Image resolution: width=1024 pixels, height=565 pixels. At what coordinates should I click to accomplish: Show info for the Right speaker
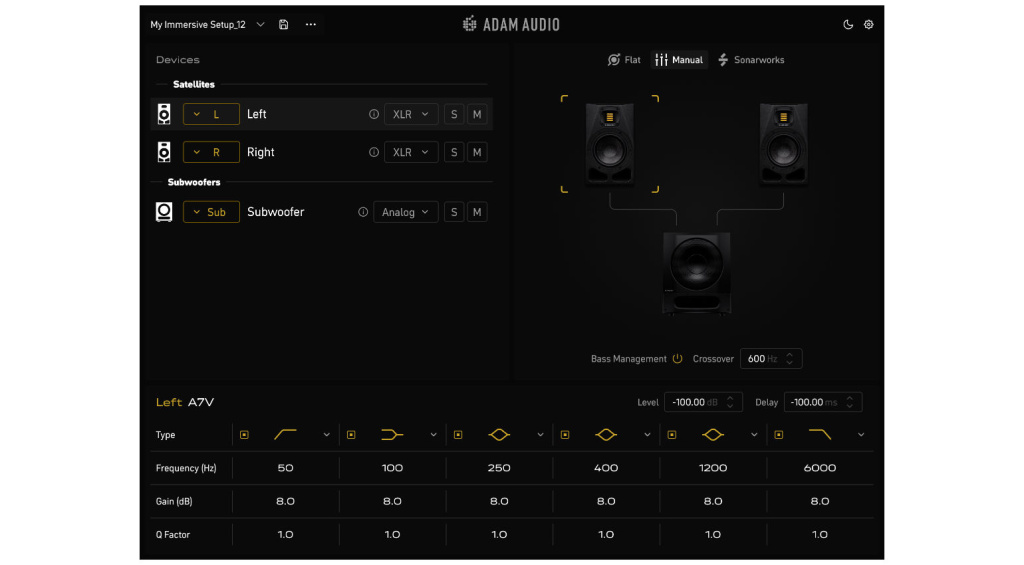[374, 152]
